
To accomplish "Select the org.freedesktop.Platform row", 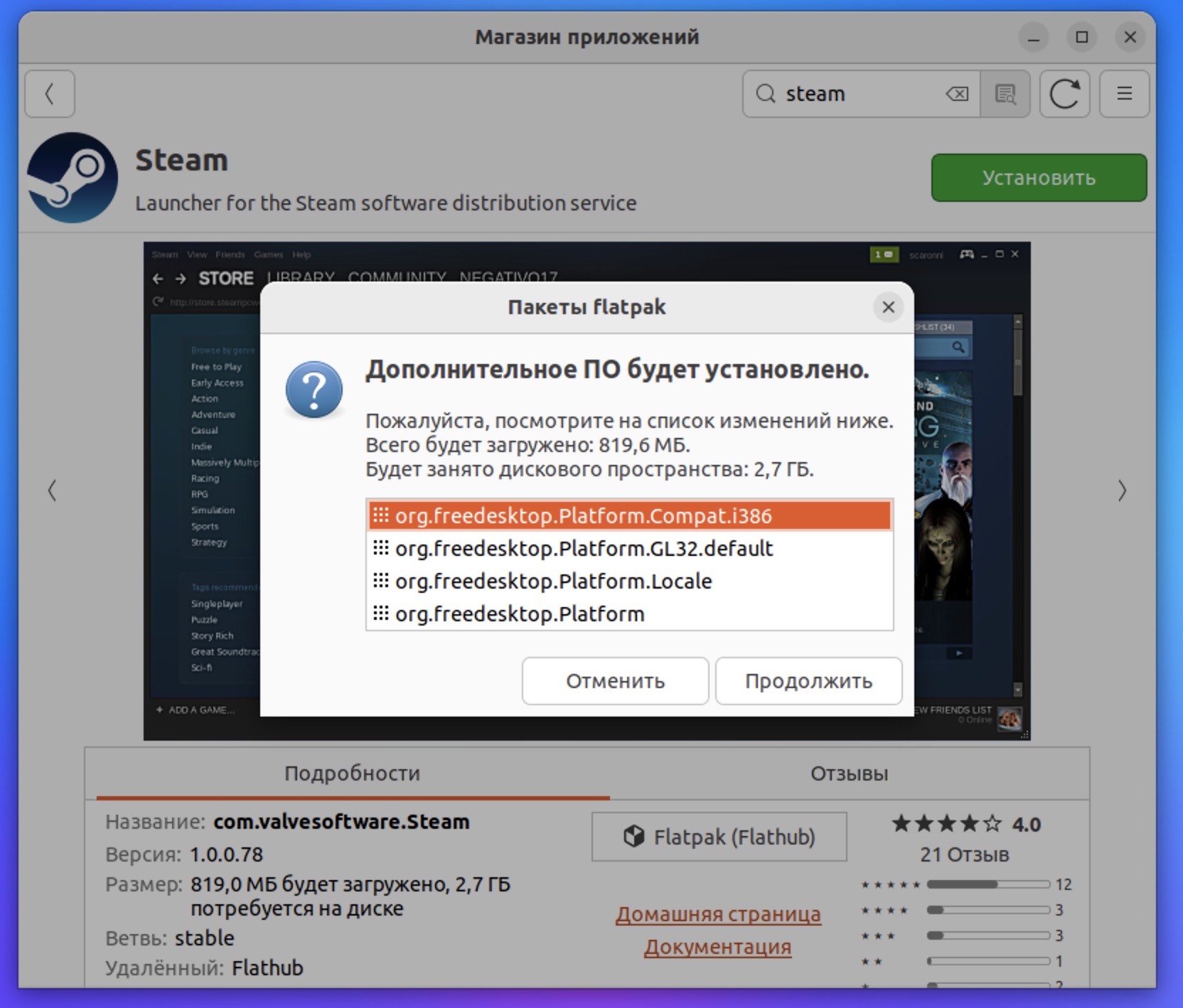I will [x=630, y=613].
